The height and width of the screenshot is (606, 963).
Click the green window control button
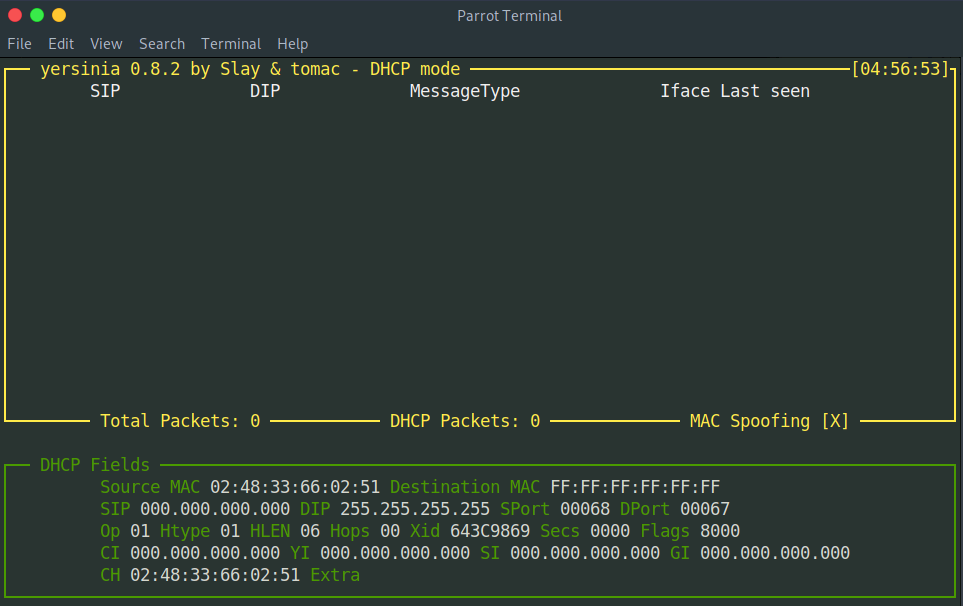pyautogui.click(x=37, y=15)
